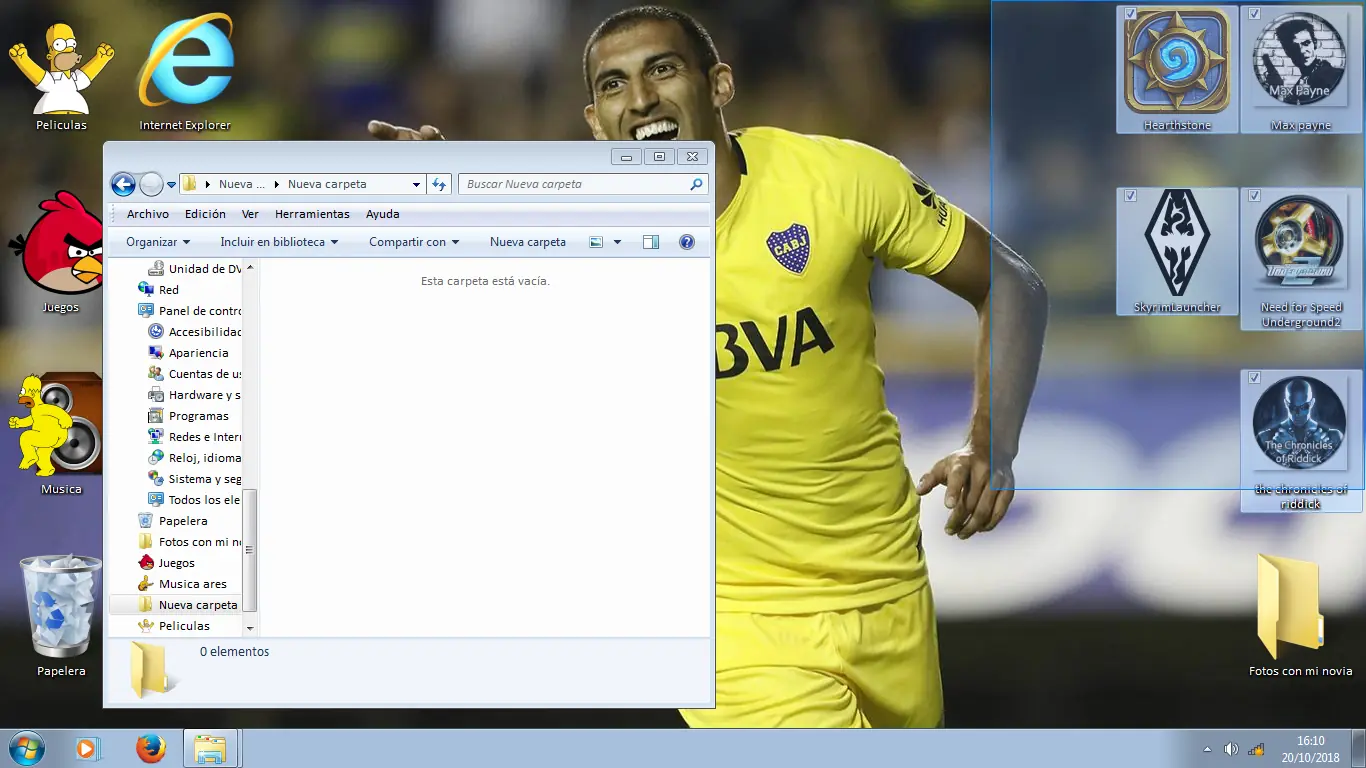Select the Juegos Angry Birds desktop icon
Viewport: 1366px width, 768px height.
coord(61,251)
